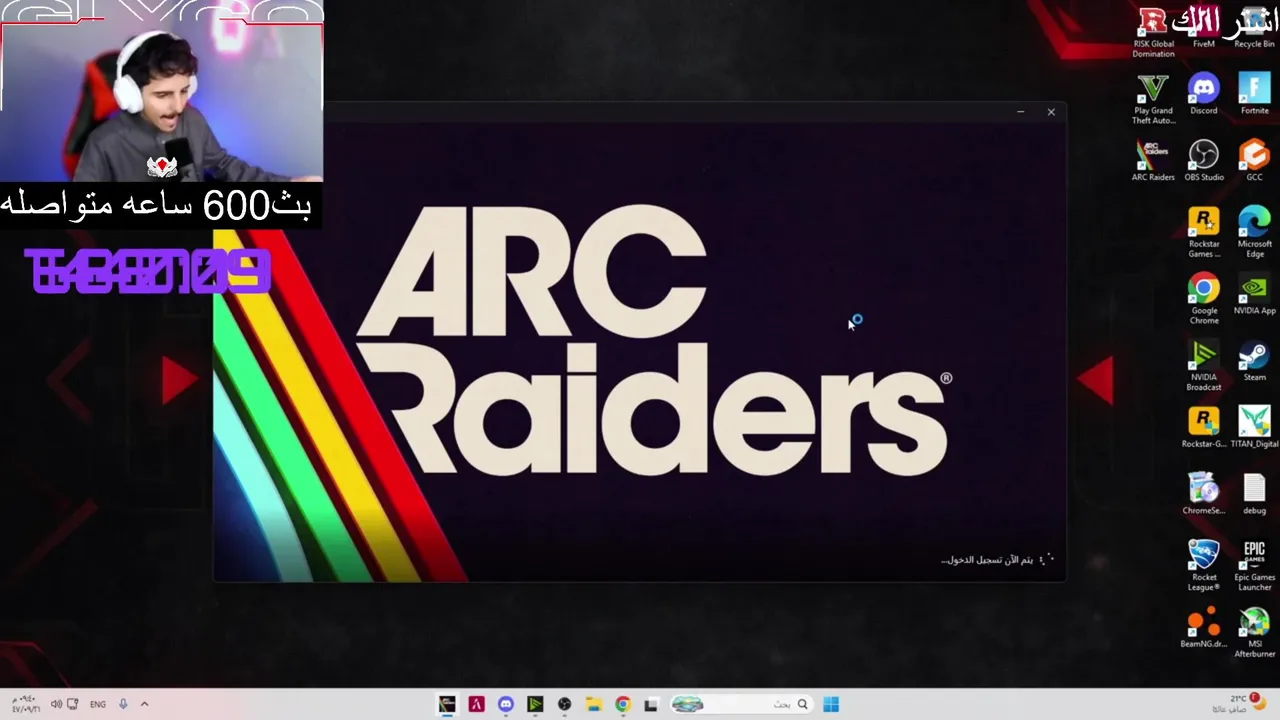Open the Discord desktop shortcut
The width and height of the screenshot is (1280, 720).
pyautogui.click(x=1204, y=95)
